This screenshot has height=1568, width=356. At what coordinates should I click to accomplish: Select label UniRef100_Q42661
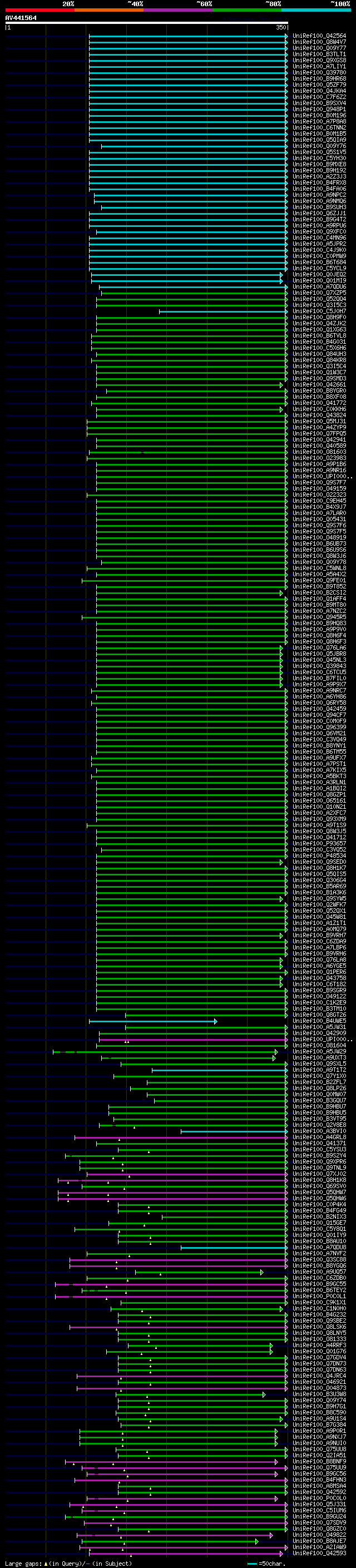pyautogui.click(x=319, y=385)
